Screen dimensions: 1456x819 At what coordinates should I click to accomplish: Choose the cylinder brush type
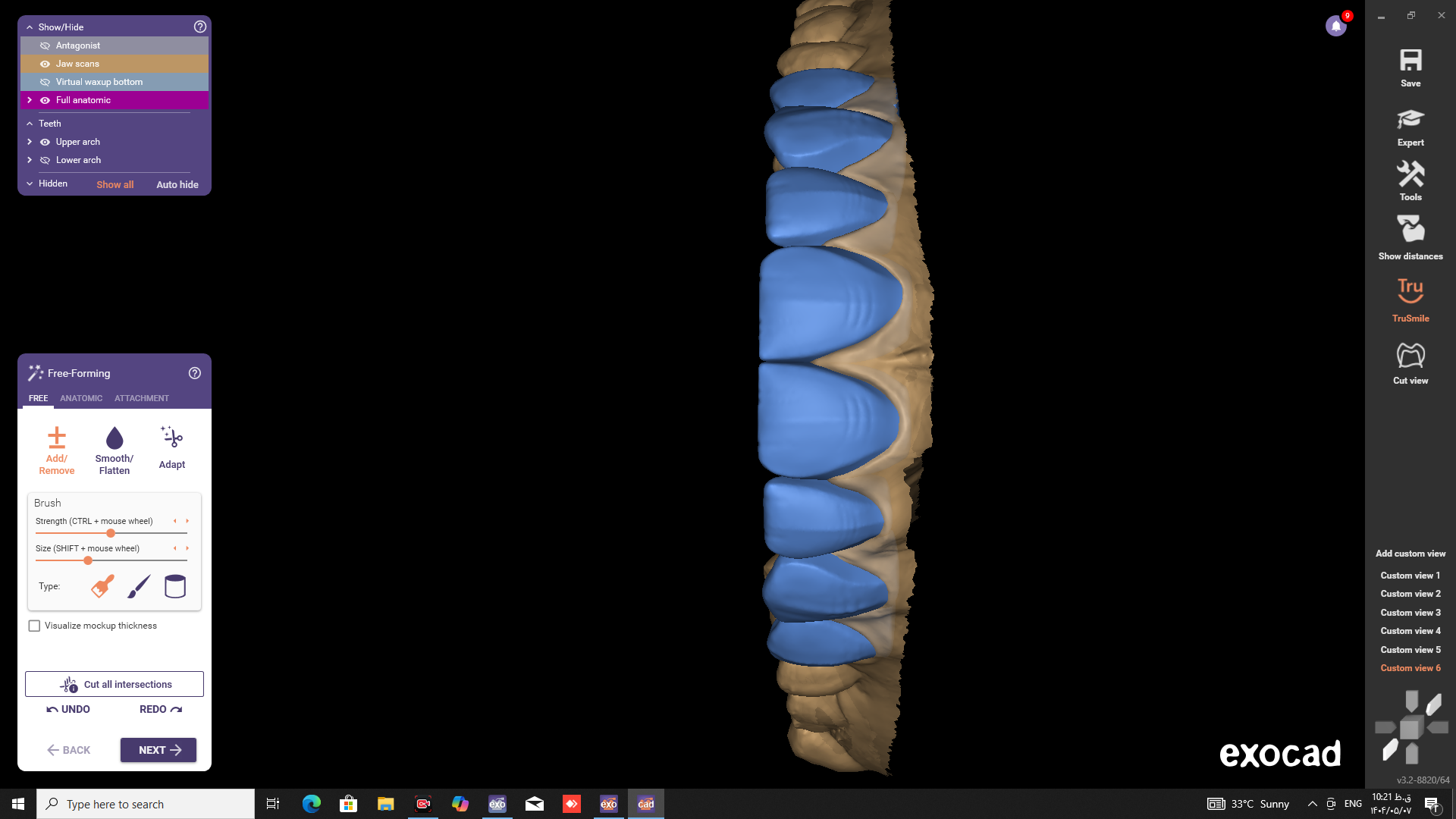[x=175, y=586]
